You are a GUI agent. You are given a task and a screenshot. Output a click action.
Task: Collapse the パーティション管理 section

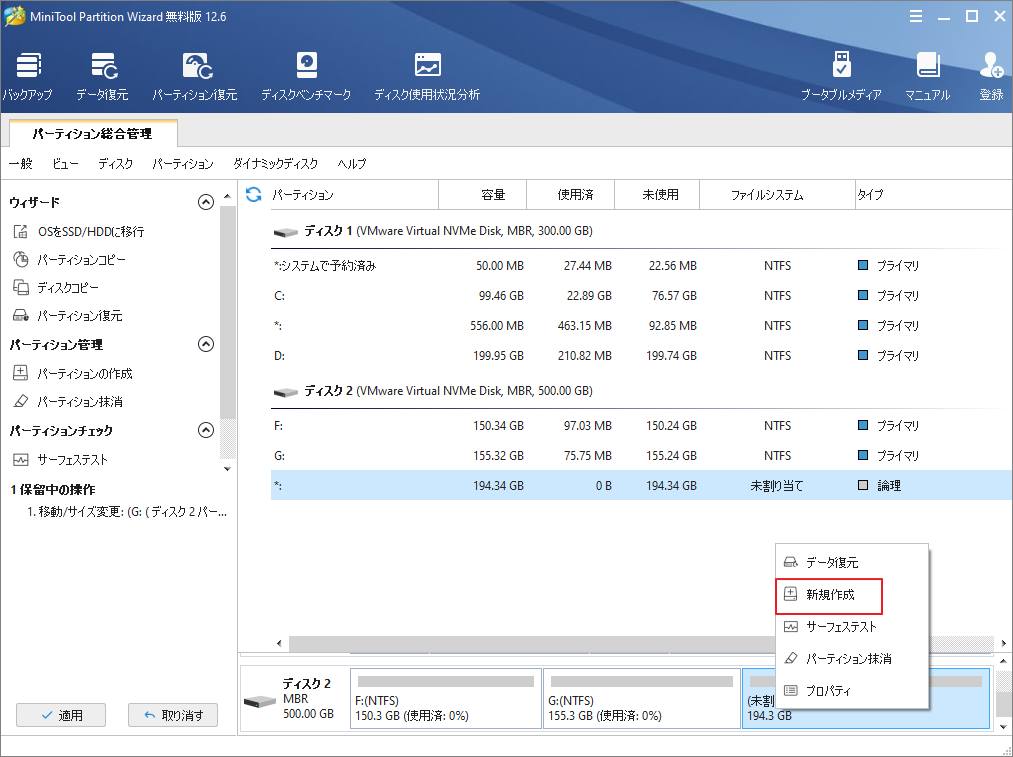coord(206,344)
